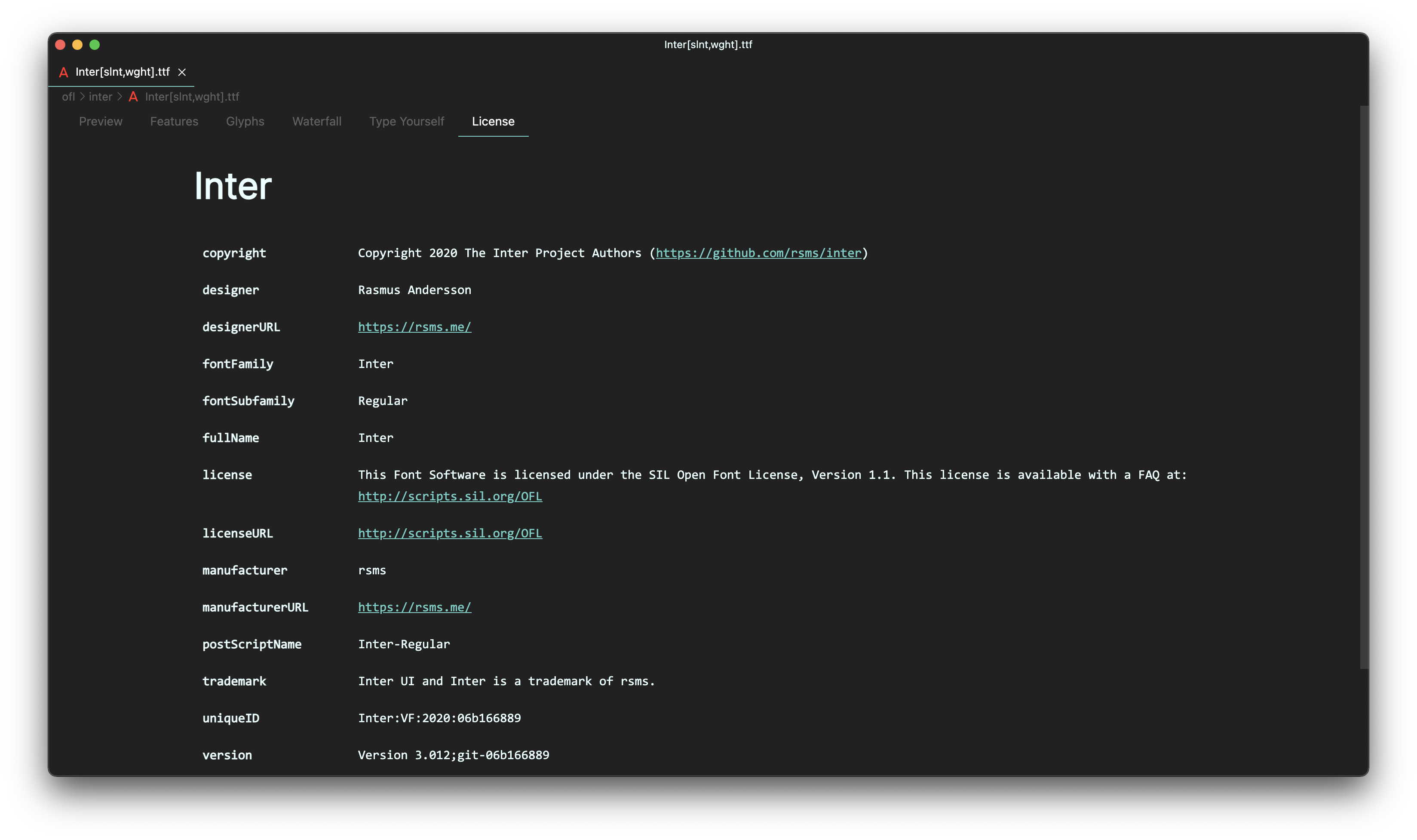Click the red font icon in file tab
This screenshot has height=840, width=1417.
tap(63, 72)
